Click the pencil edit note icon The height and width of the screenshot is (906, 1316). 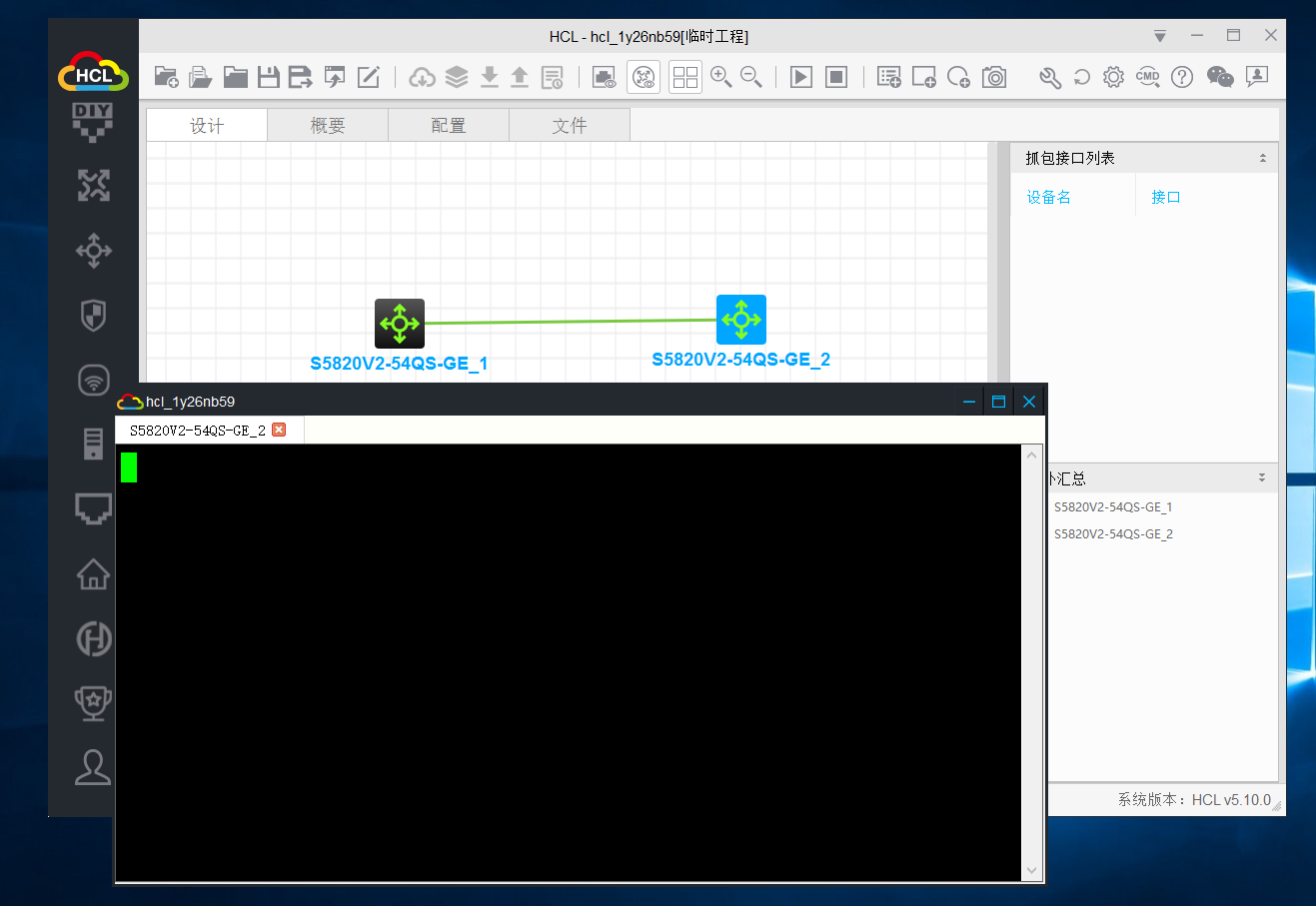point(369,77)
